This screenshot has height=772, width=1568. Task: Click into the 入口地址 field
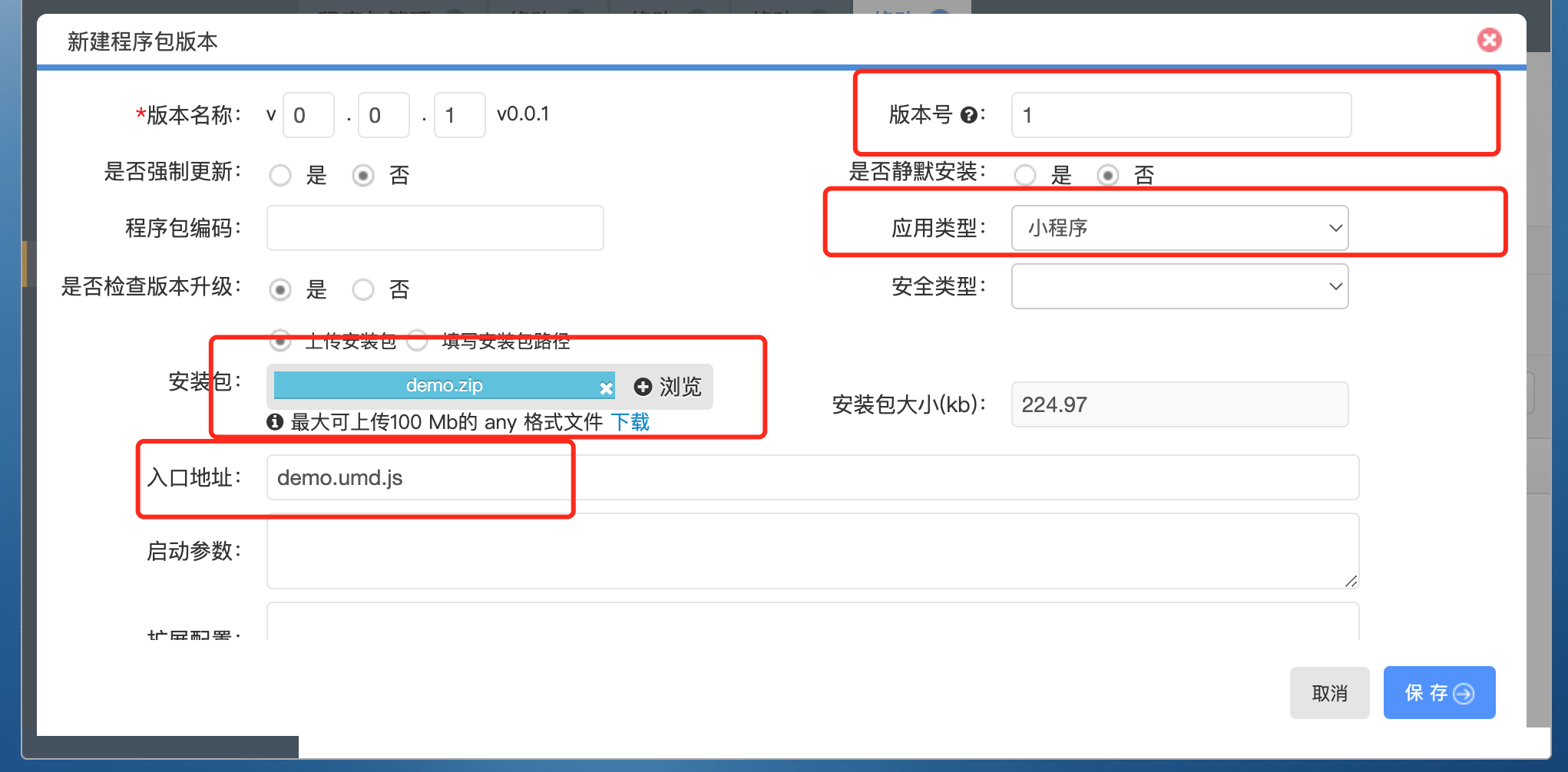pos(812,477)
